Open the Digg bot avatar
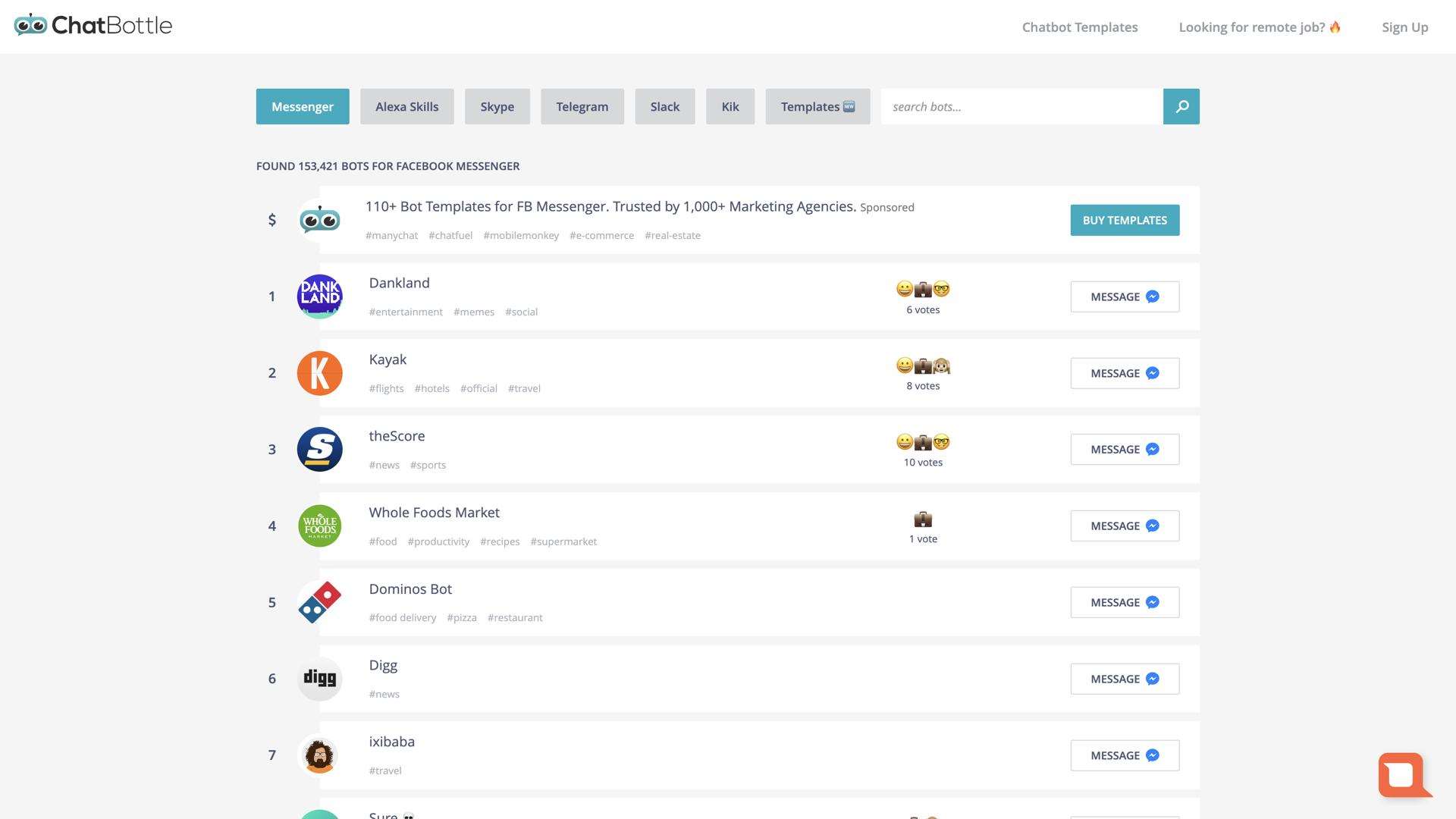 tap(319, 679)
